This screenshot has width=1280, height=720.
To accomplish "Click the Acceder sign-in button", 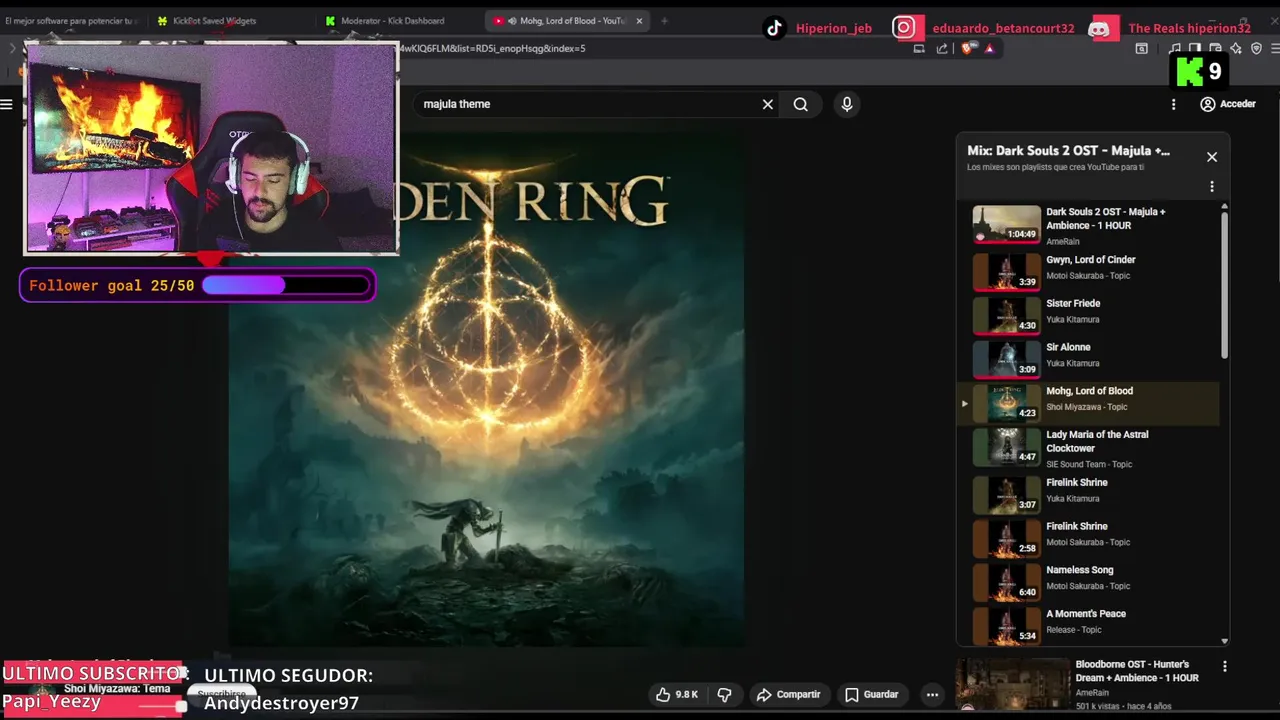I will tap(1228, 104).
